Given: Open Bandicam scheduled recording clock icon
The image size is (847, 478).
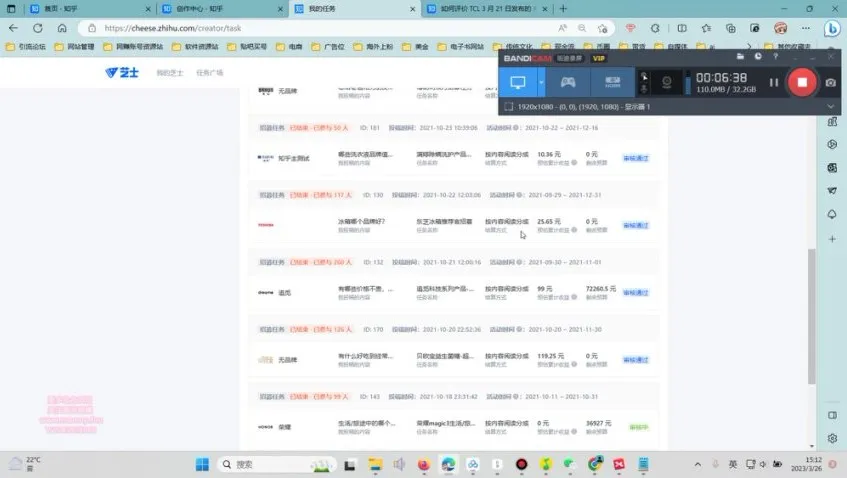Looking at the screenshot, I should [757, 57].
